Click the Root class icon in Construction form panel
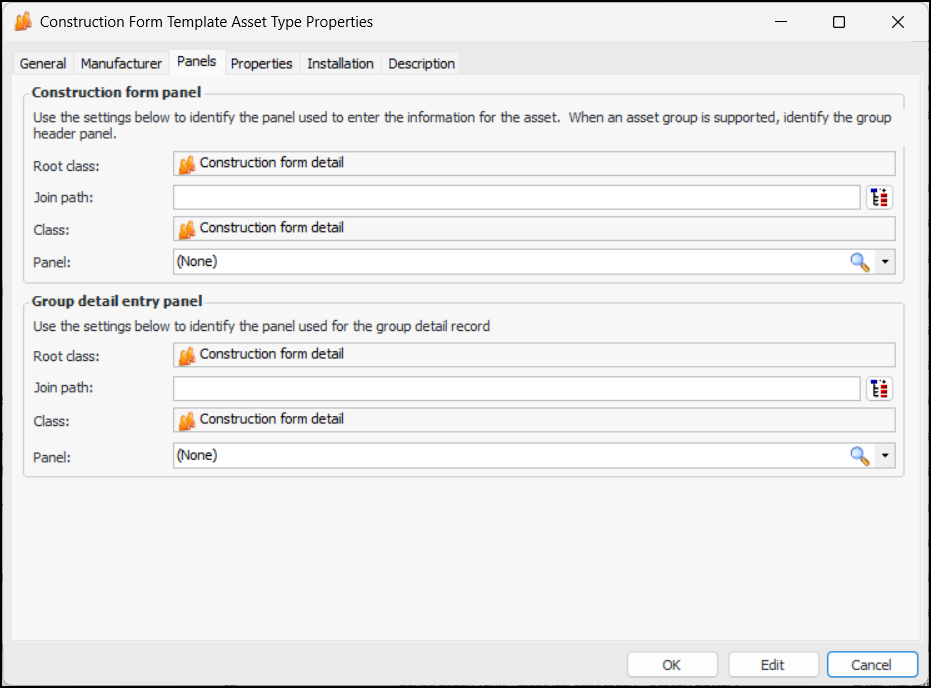This screenshot has height=688, width=931. click(187, 164)
